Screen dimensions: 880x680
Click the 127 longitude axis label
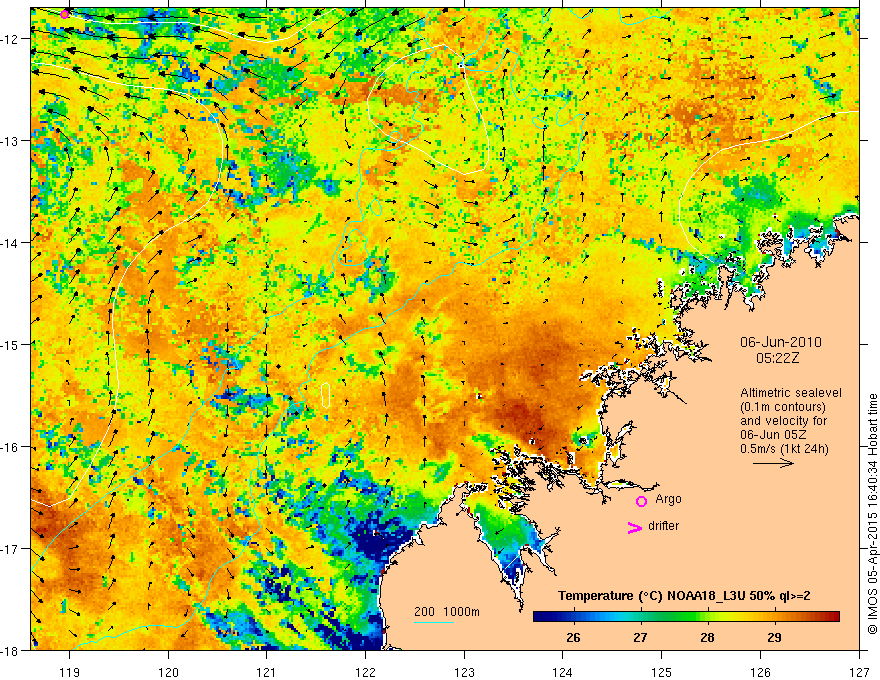[x=859, y=672]
